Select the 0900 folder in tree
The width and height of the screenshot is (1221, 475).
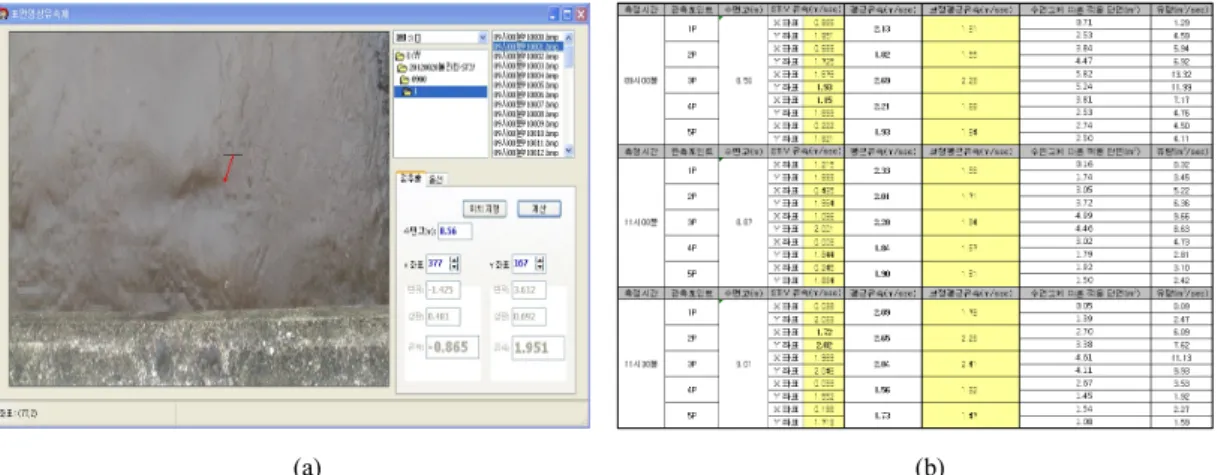click(418, 79)
